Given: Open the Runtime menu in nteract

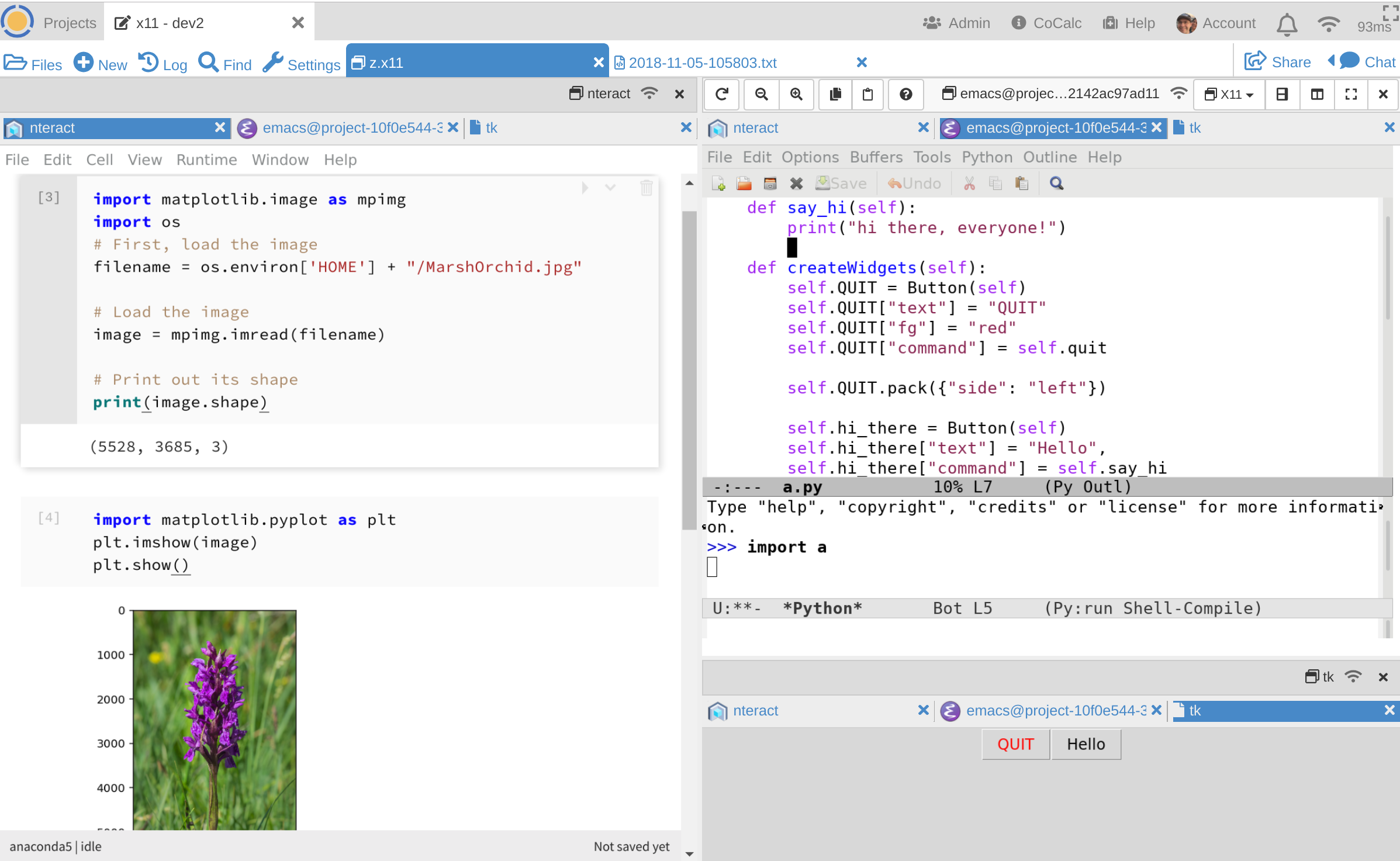Looking at the screenshot, I should click(x=206, y=160).
